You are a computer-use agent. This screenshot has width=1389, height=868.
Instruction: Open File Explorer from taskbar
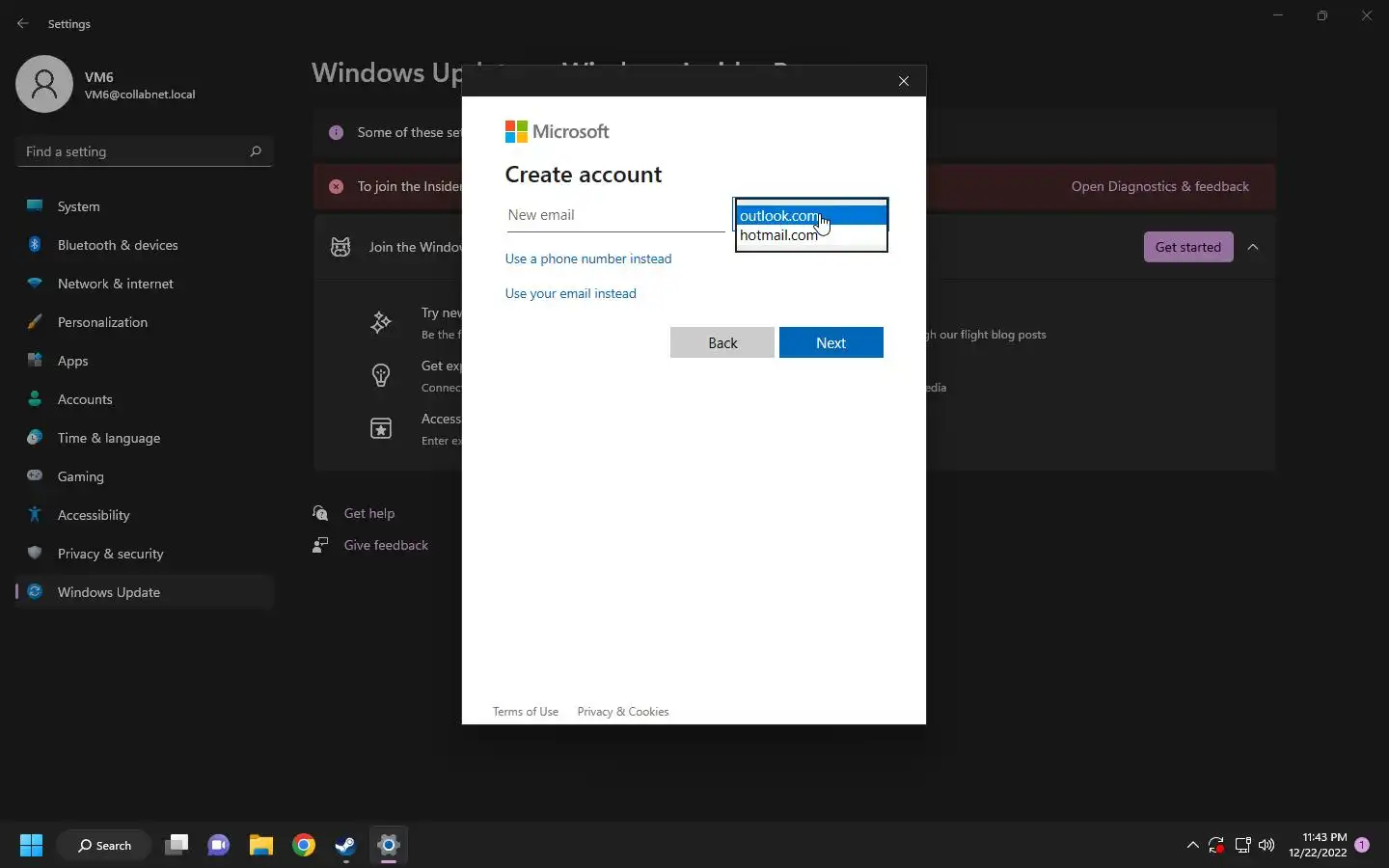click(x=261, y=846)
